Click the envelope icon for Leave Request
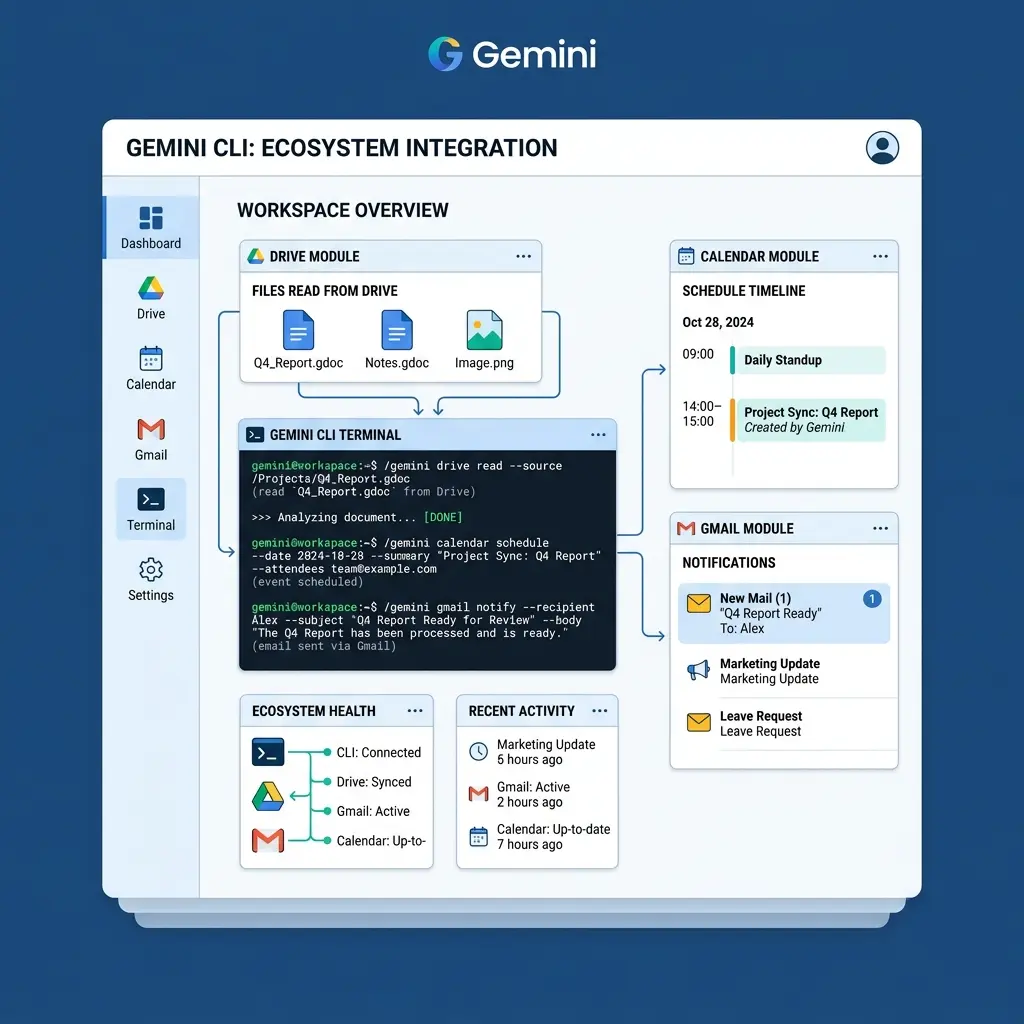Screen dimensions: 1024x1024 pos(699,722)
